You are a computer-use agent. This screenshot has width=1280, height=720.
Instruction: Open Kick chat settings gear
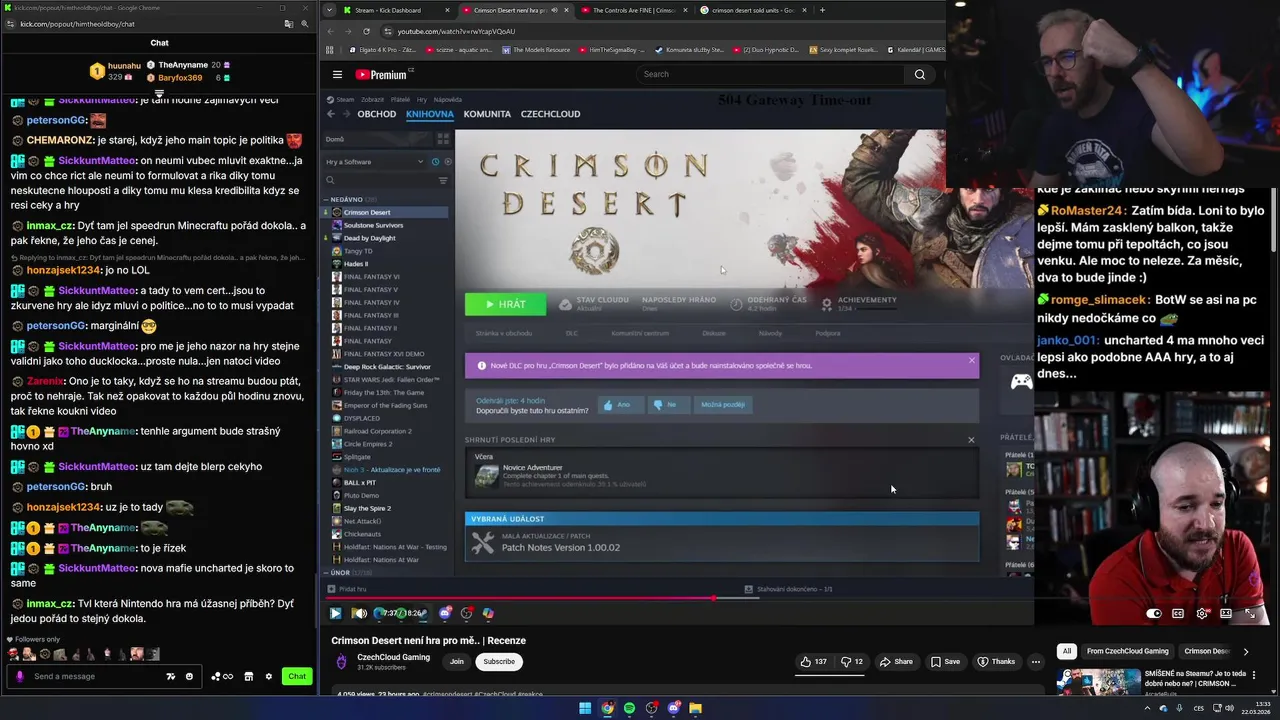point(268,676)
